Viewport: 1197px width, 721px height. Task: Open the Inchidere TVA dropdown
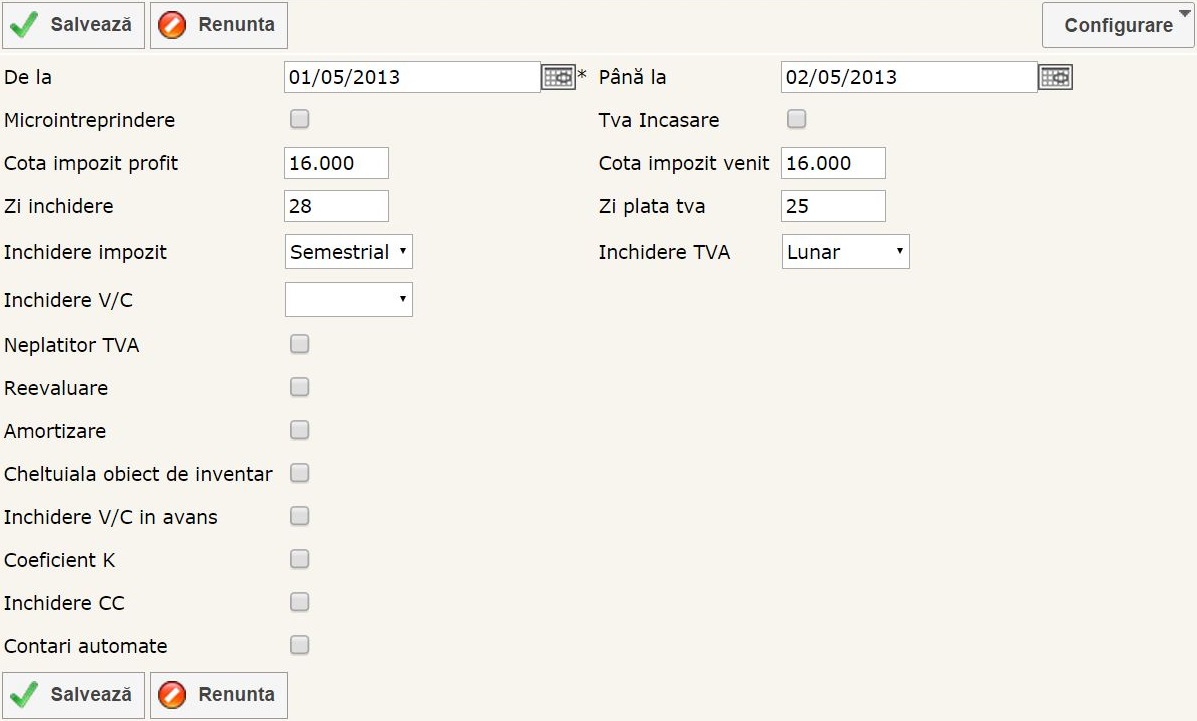845,252
